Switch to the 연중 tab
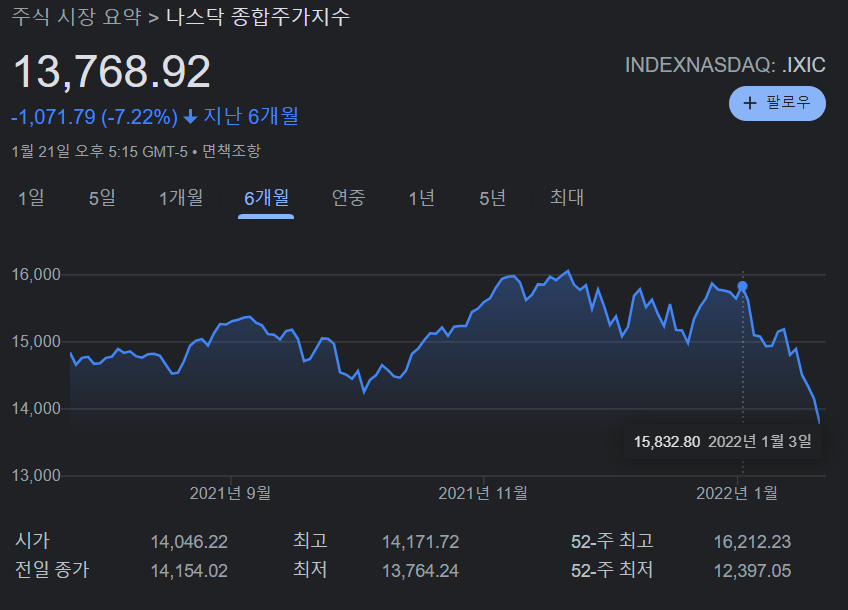848x610 pixels. 349,198
